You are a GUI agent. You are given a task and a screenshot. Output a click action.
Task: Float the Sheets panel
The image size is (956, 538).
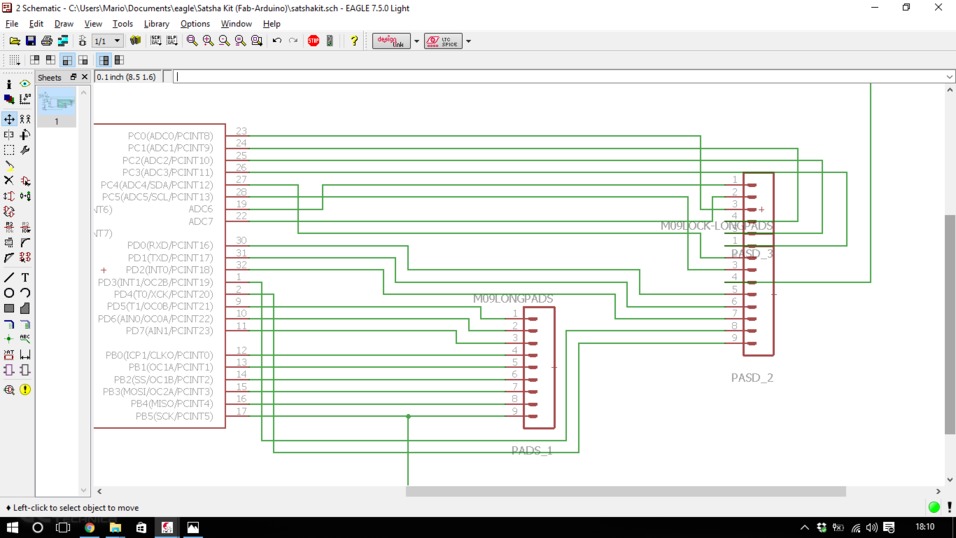[x=73, y=77]
